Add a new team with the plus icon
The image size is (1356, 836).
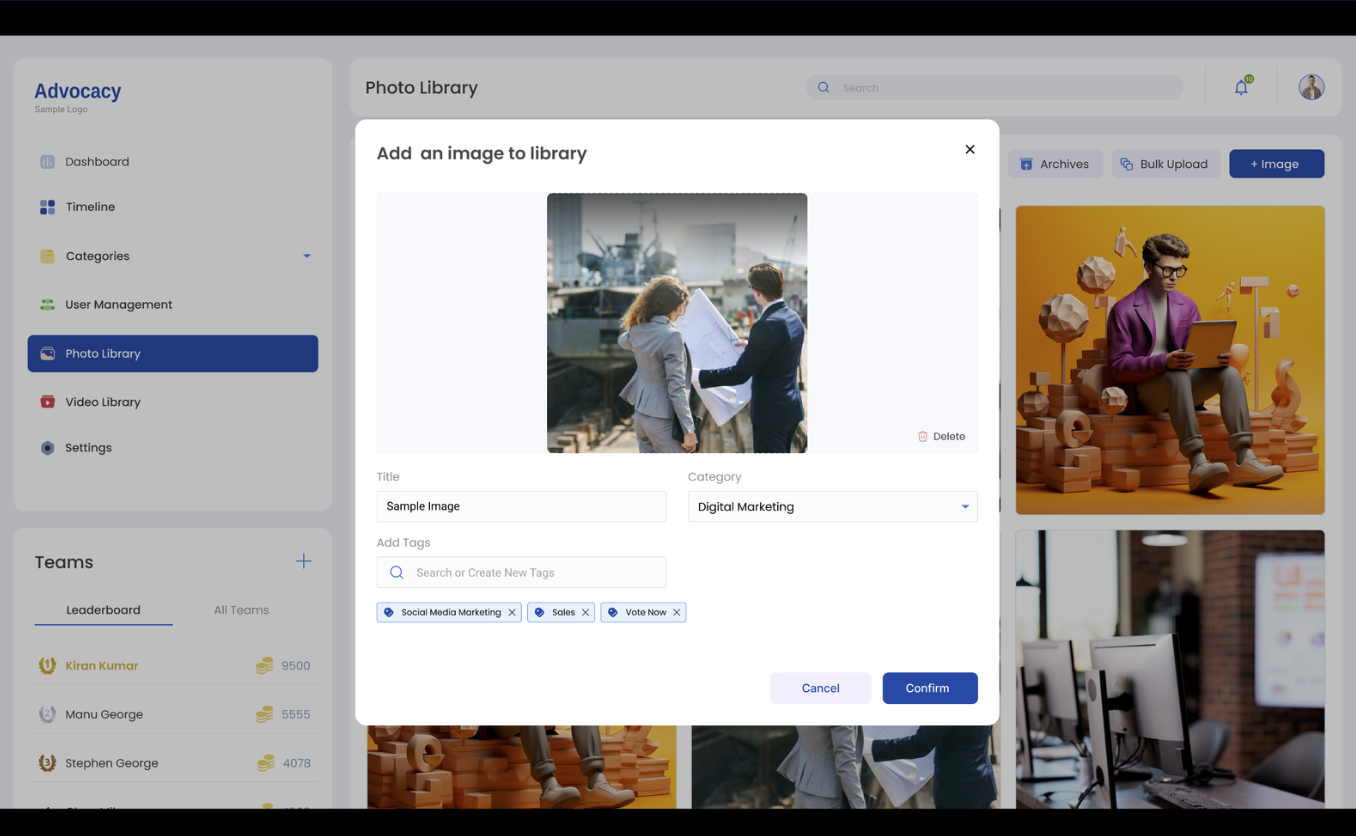pos(303,561)
